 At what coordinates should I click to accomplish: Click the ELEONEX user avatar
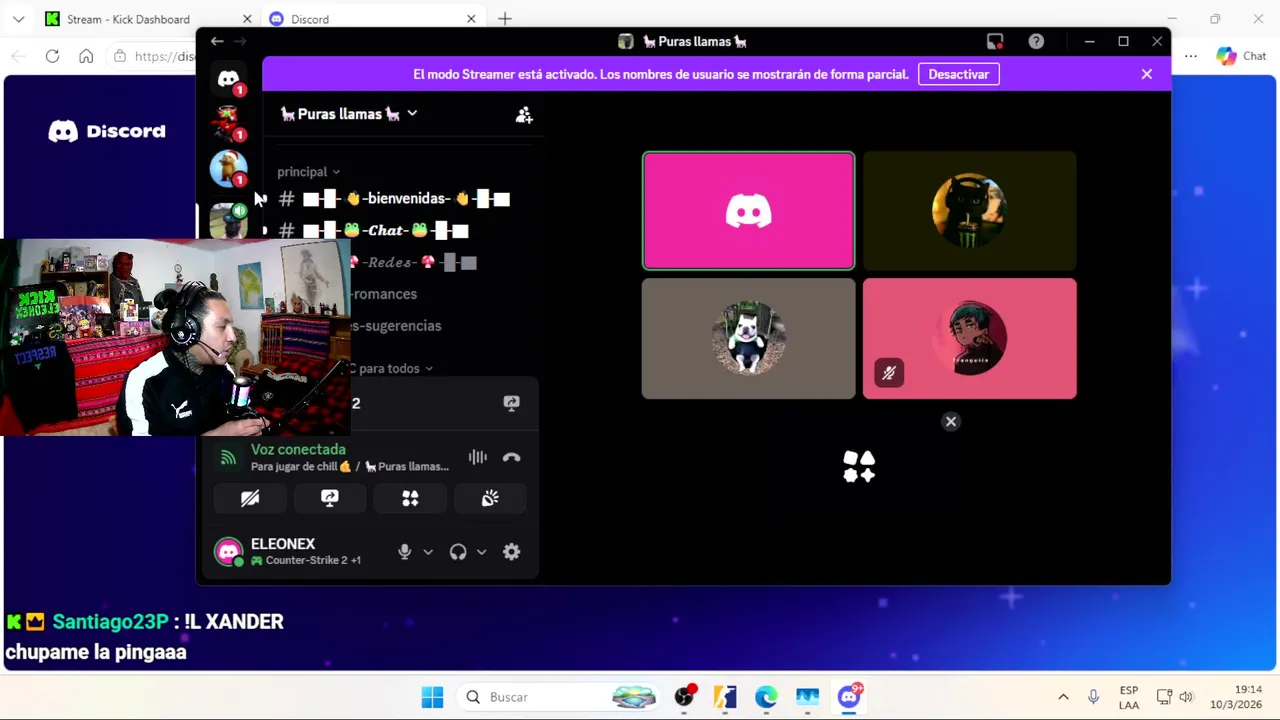229,552
